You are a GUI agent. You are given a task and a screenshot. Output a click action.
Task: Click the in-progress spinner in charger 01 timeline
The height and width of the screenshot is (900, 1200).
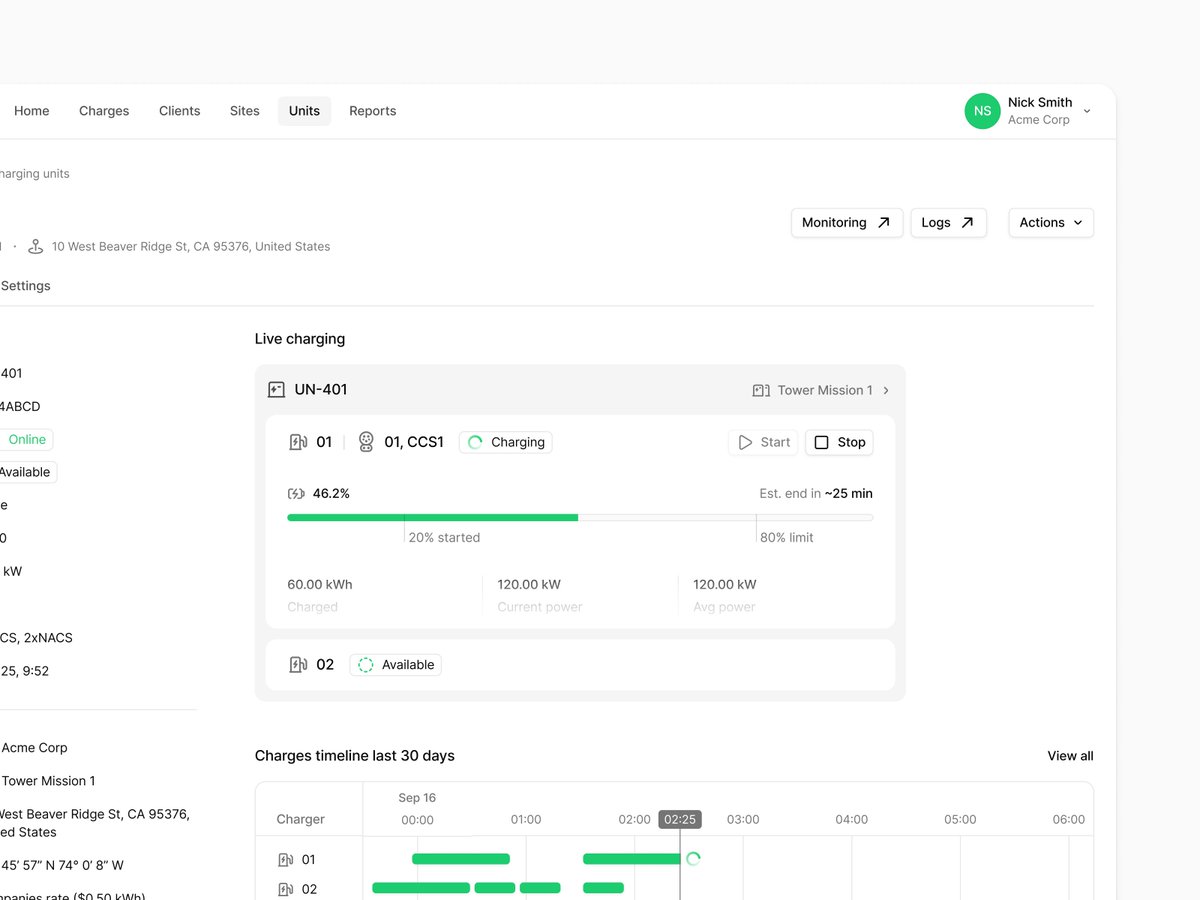(693, 859)
